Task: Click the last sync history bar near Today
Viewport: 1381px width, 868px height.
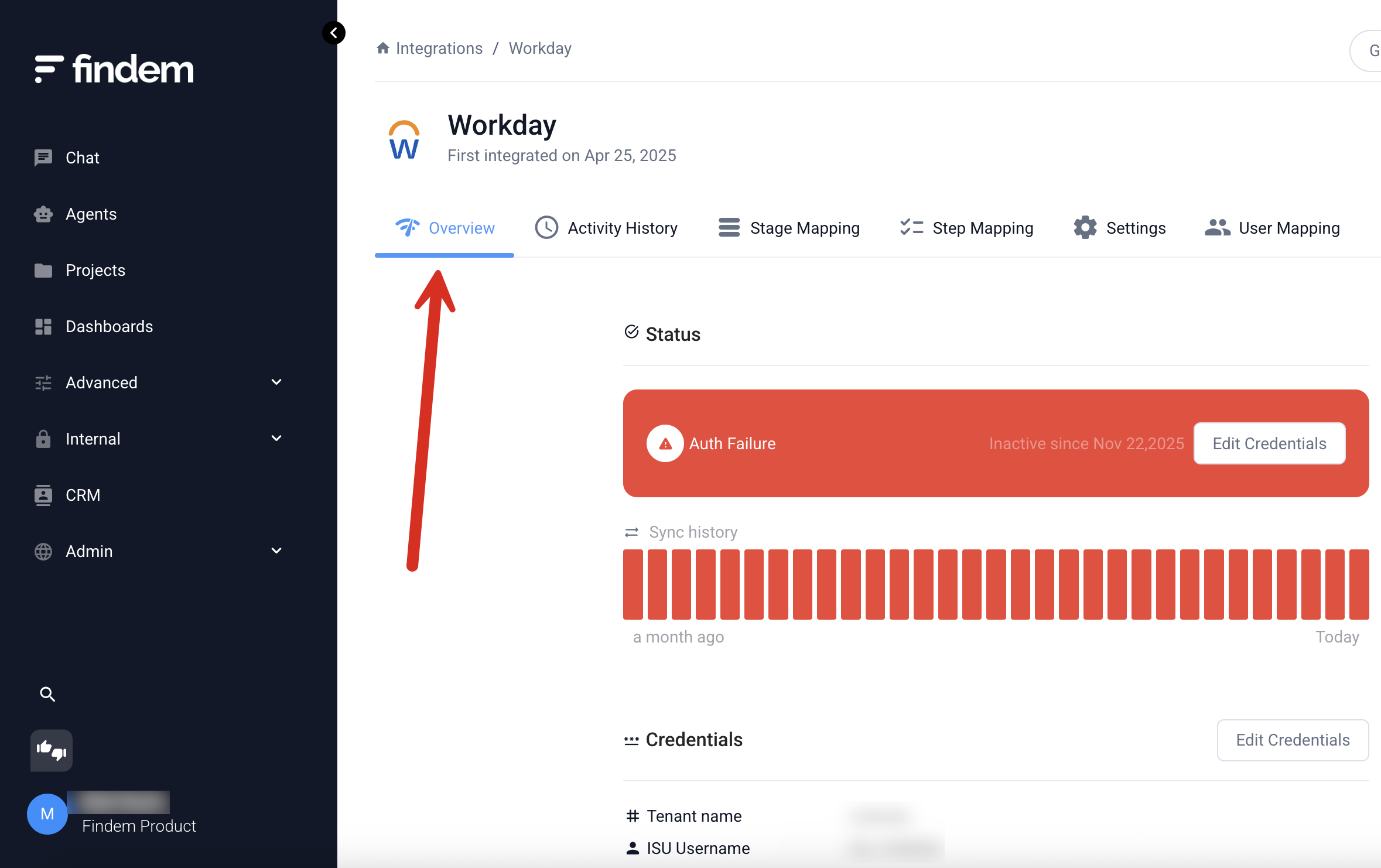Action: (1359, 584)
